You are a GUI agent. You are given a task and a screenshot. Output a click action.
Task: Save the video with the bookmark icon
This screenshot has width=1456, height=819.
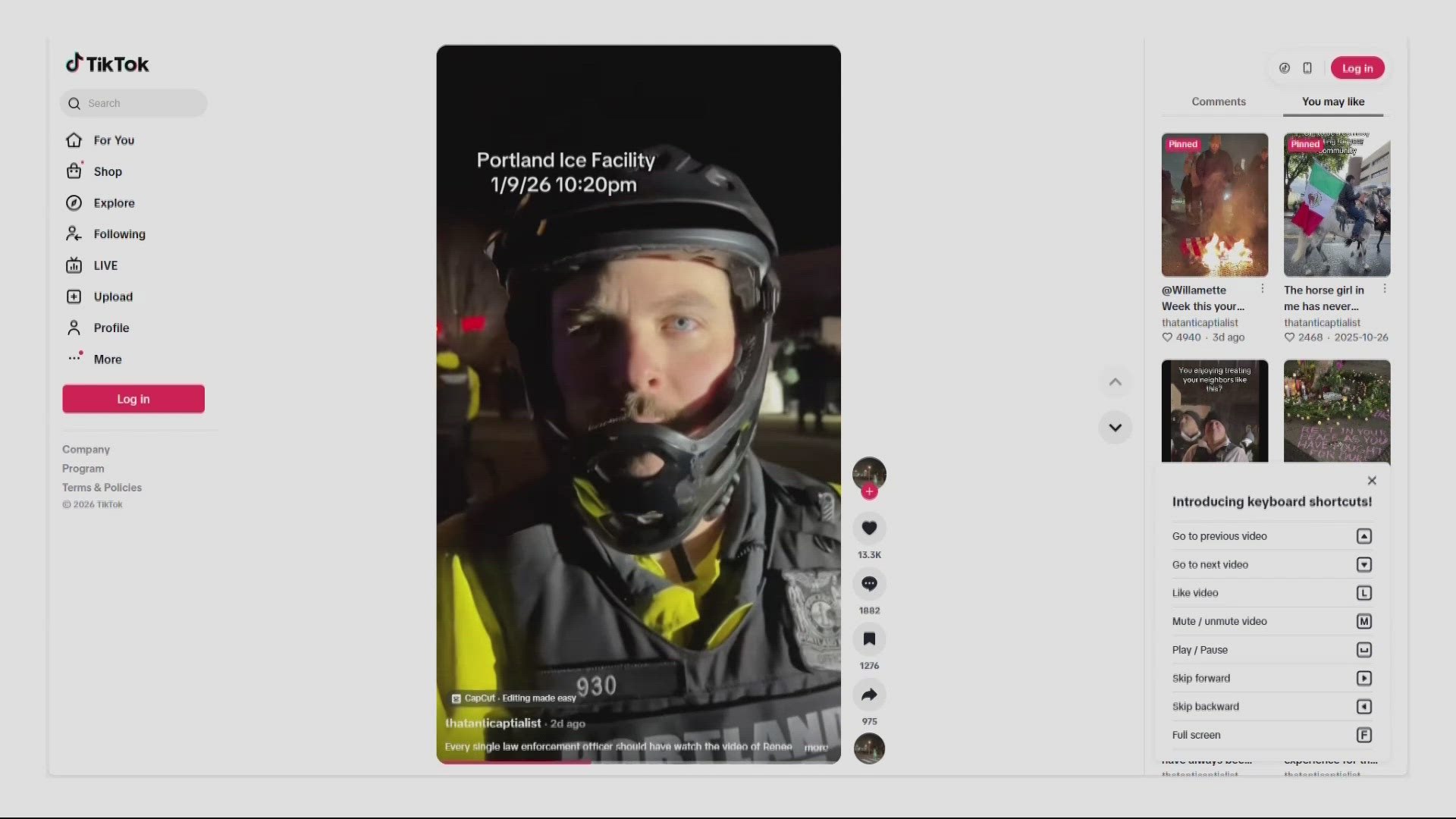pyautogui.click(x=870, y=639)
